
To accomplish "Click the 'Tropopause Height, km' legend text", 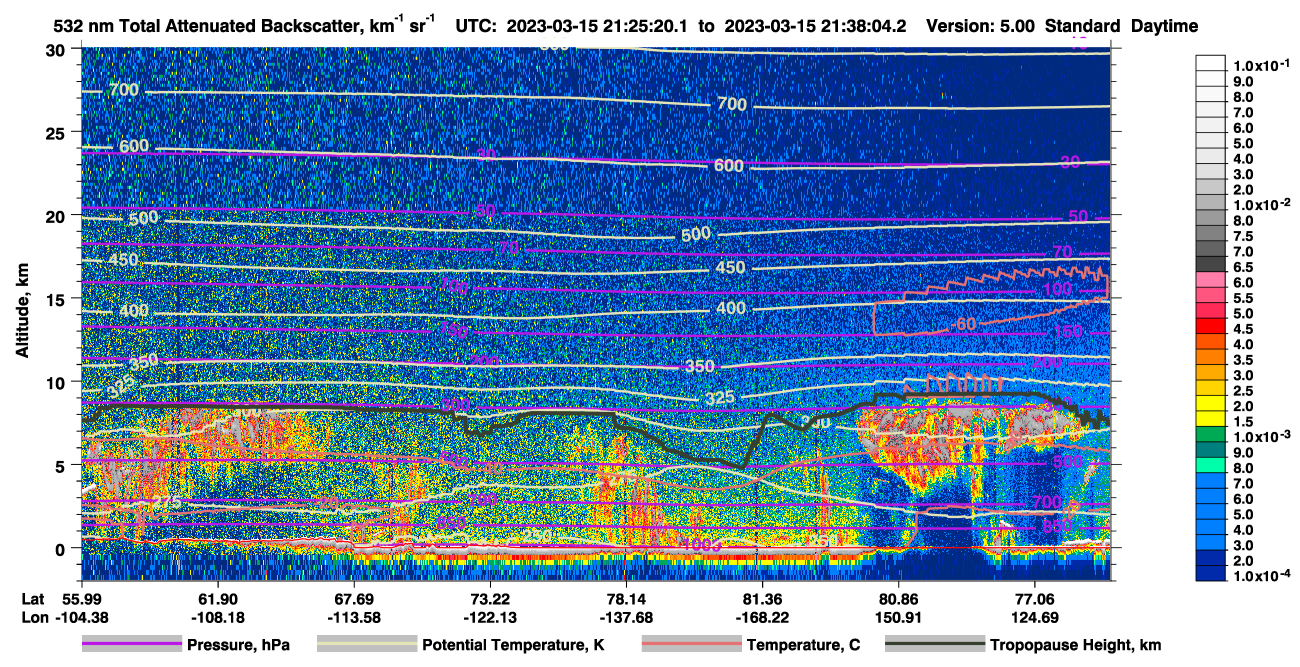I will (x=1076, y=645).
